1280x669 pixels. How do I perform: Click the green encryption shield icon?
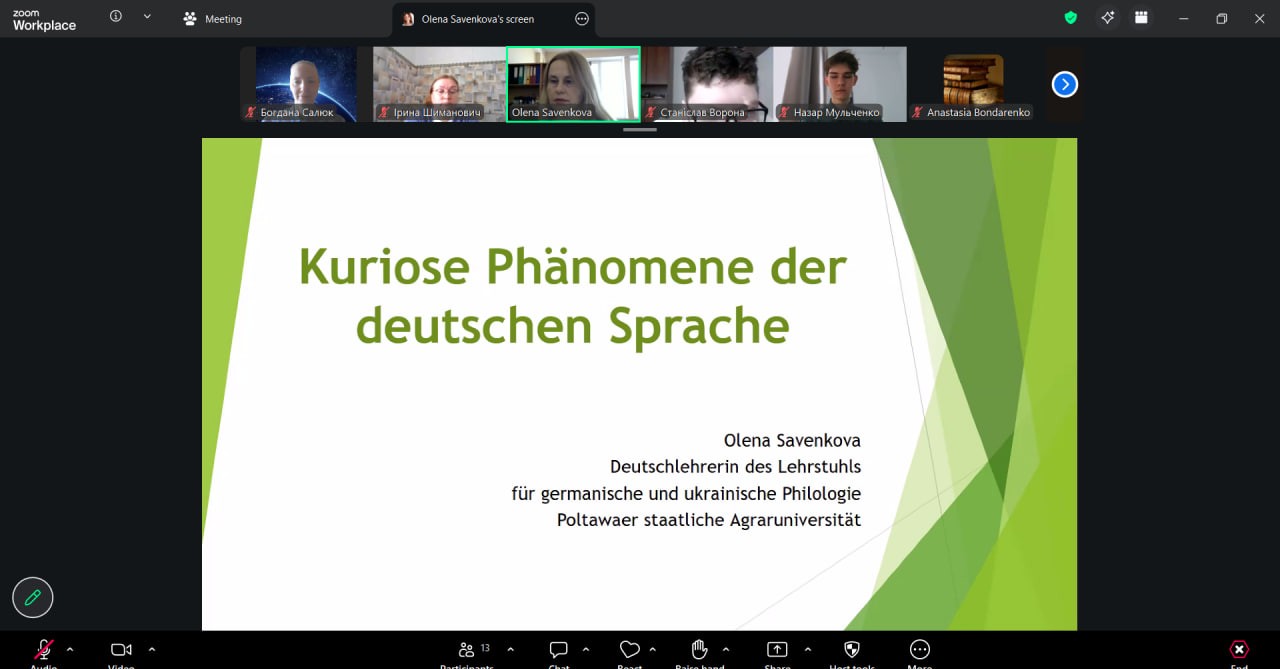point(1071,18)
